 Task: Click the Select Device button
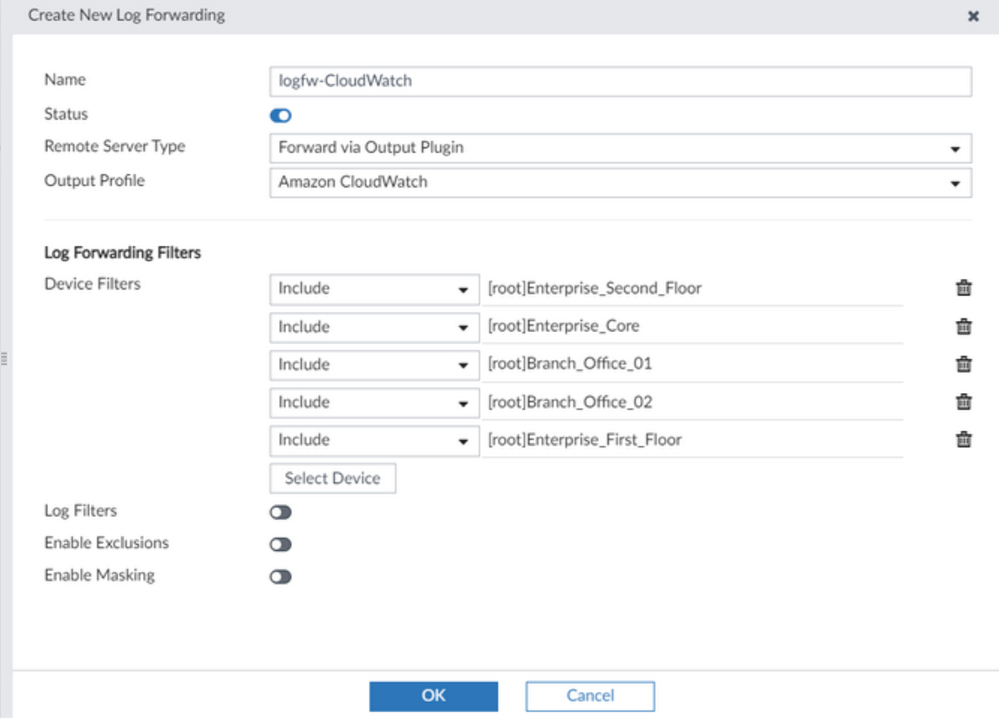(x=332, y=478)
